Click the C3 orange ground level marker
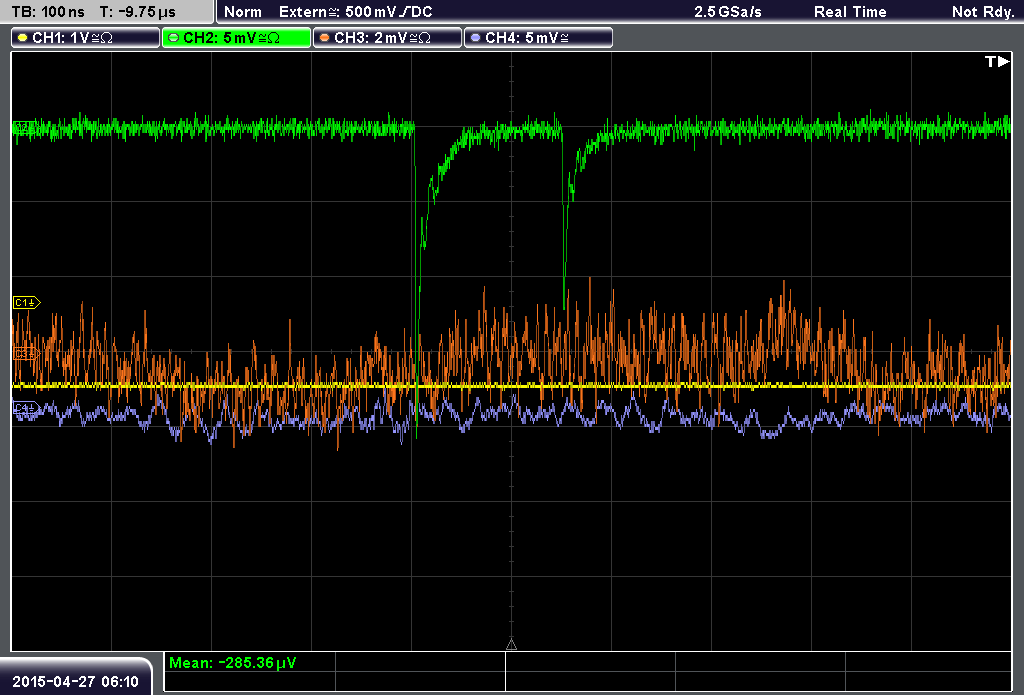1024x695 pixels. click(26, 353)
